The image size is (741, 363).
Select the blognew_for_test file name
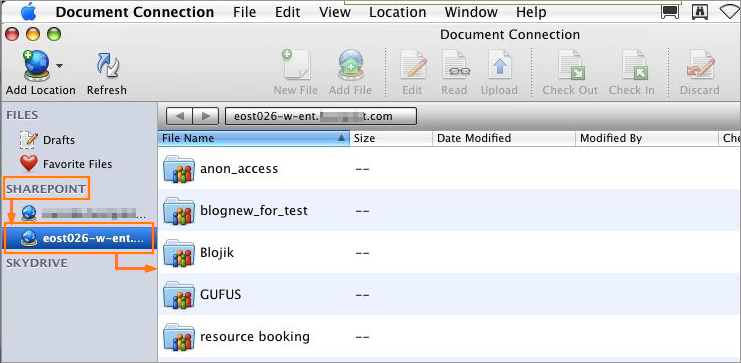pyautogui.click(x=254, y=210)
